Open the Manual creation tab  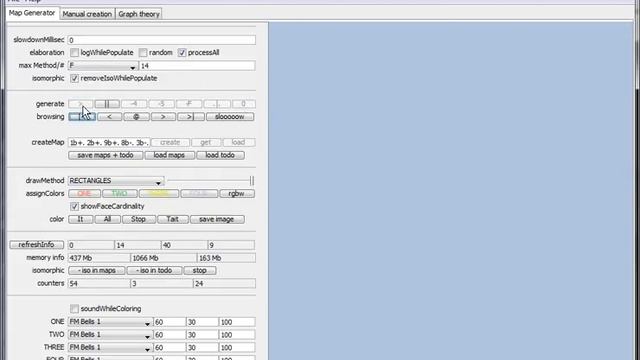click(x=87, y=14)
